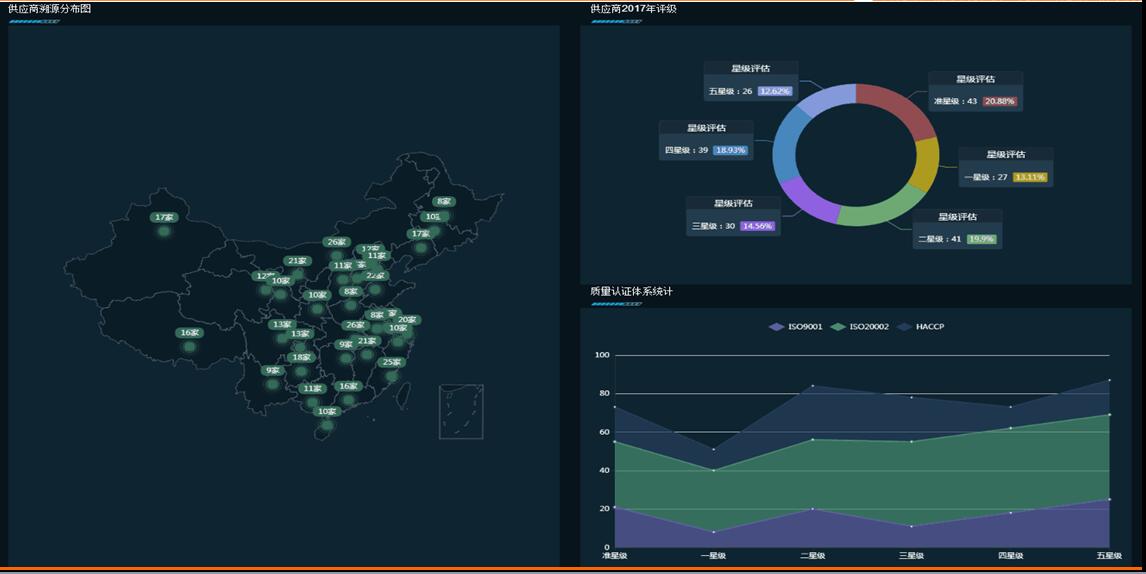Click the 14.56% purple percentage badge
1146x574 pixels.
click(757, 226)
